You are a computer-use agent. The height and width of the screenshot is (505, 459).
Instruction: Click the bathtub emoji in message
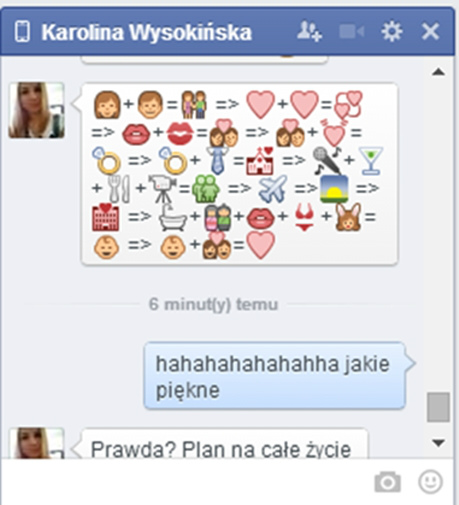172,217
